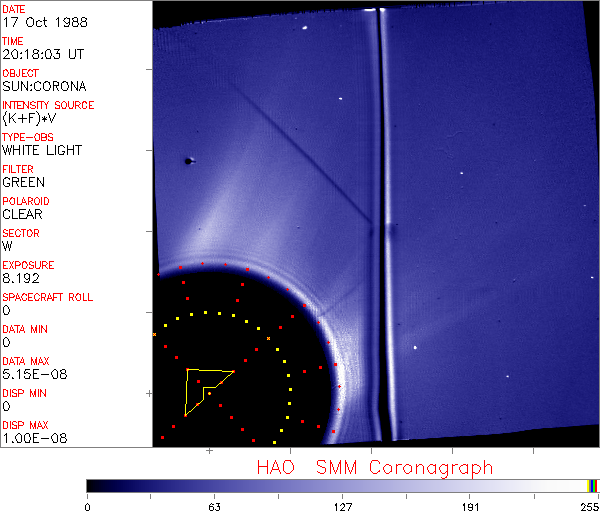Click the dark circular spot in the corona

[189, 160]
